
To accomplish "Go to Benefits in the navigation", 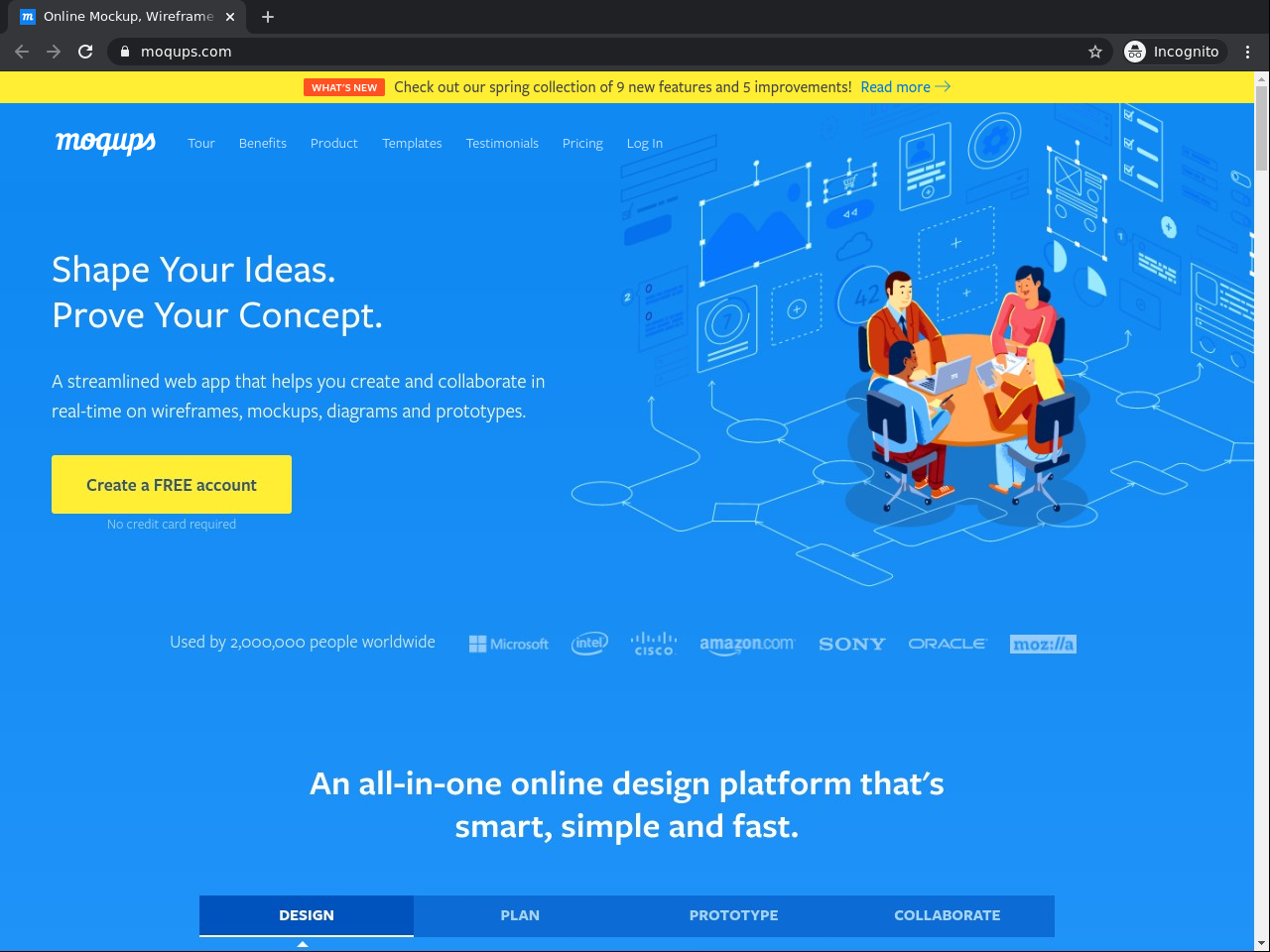I will coord(263,143).
